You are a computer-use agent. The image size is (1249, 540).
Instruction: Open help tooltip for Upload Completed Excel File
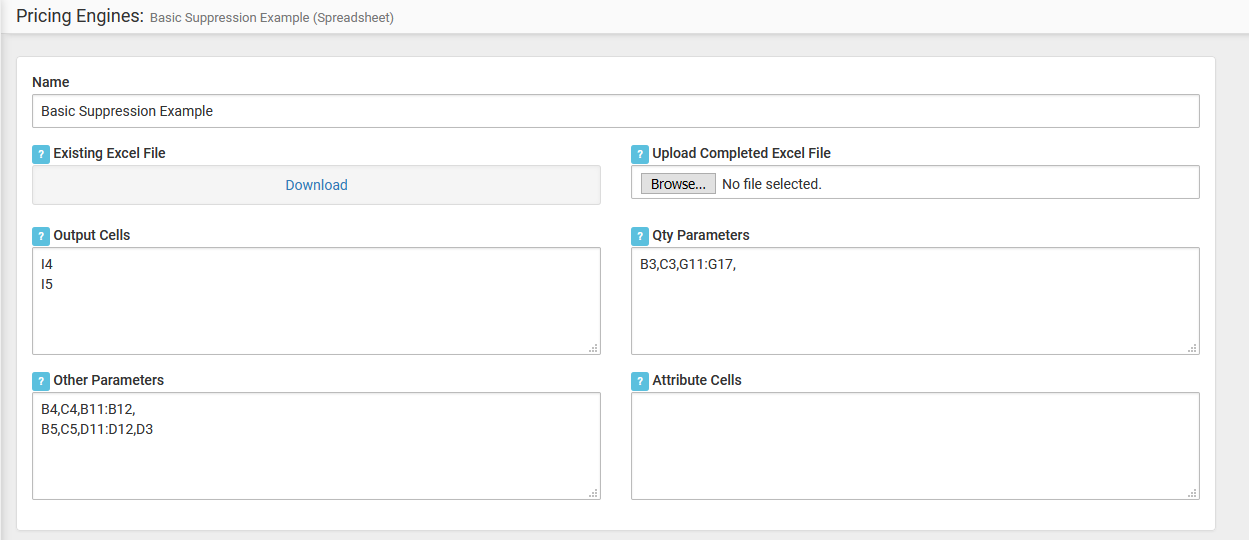(640, 154)
